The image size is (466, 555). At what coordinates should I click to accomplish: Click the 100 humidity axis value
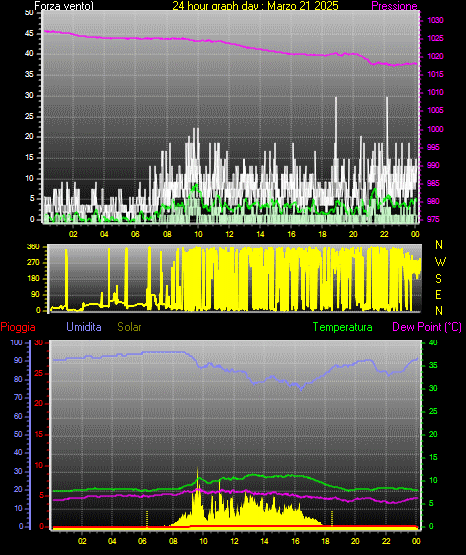coord(17,343)
